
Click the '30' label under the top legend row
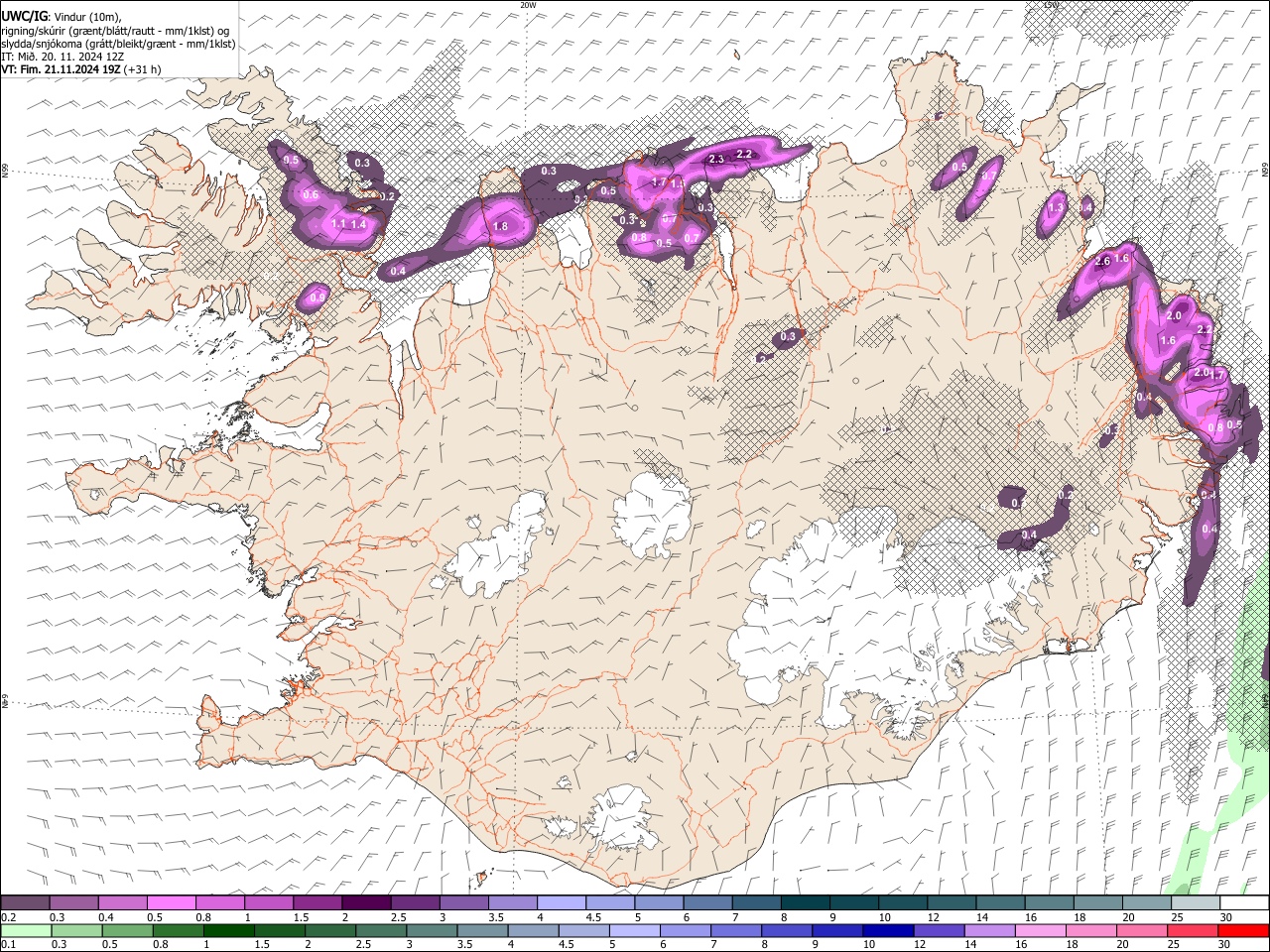point(1225,917)
